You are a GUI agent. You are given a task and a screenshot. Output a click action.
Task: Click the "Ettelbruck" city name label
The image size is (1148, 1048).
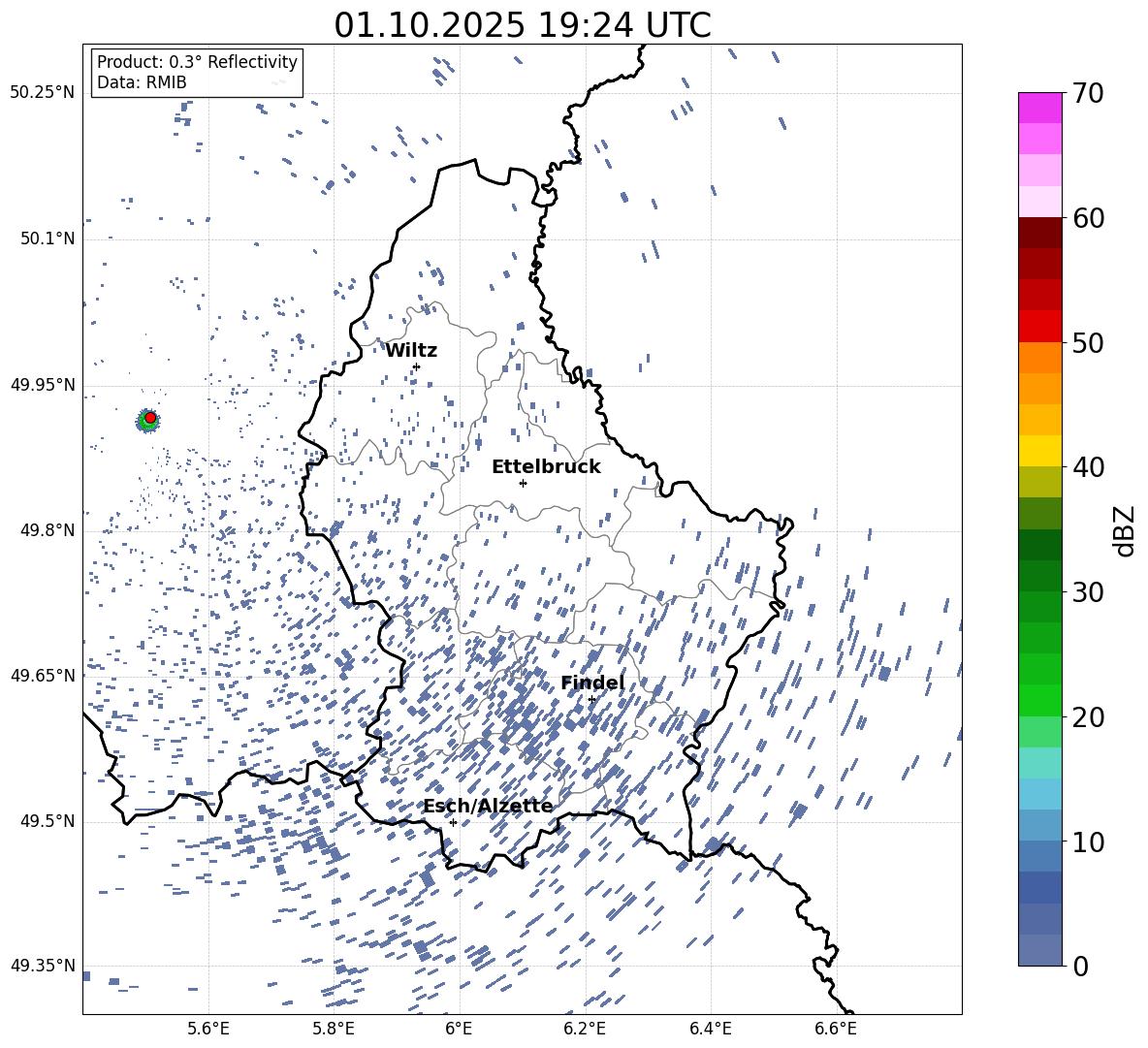pyautogui.click(x=546, y=466)
